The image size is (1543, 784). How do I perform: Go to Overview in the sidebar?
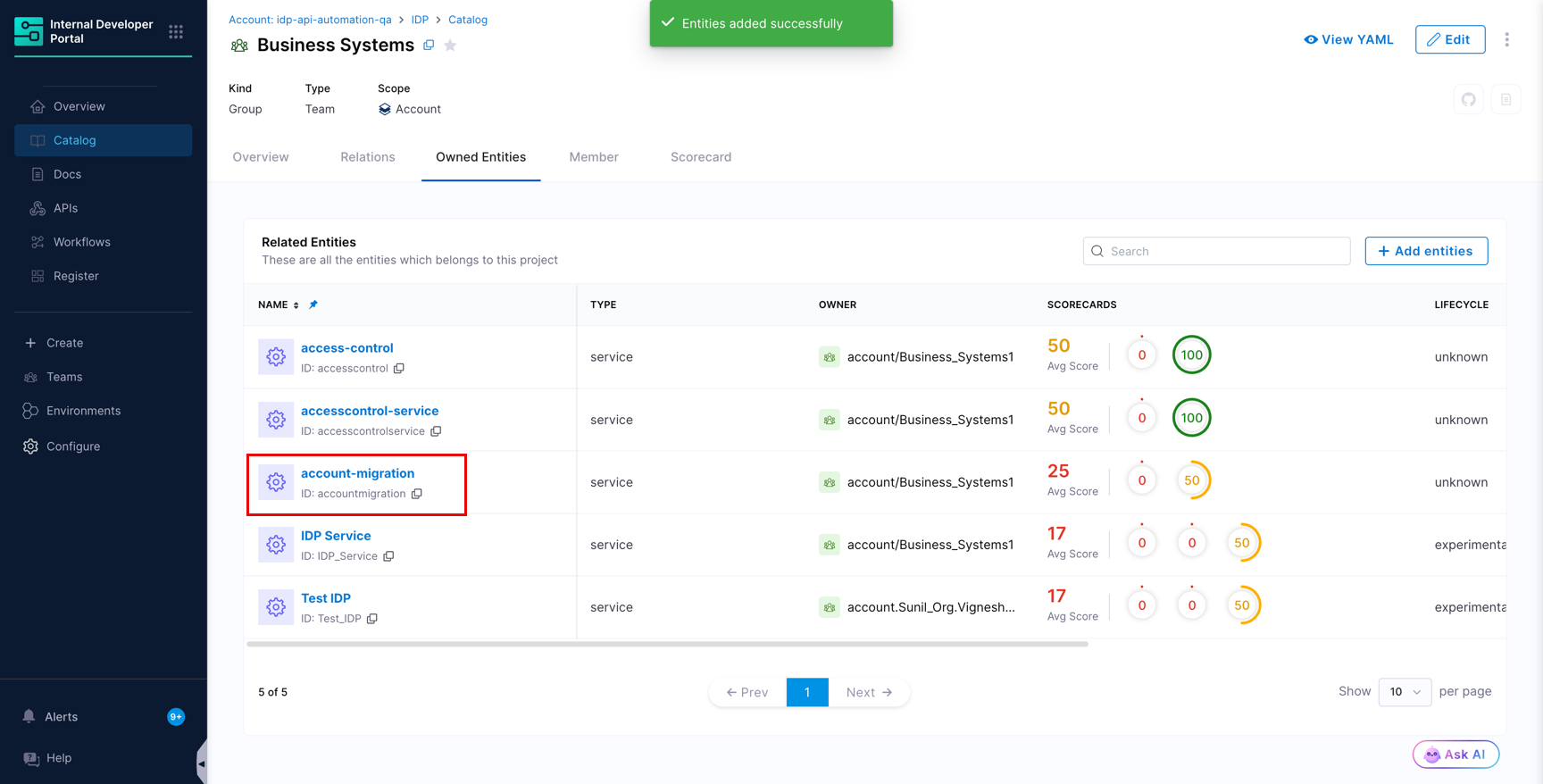104,106
